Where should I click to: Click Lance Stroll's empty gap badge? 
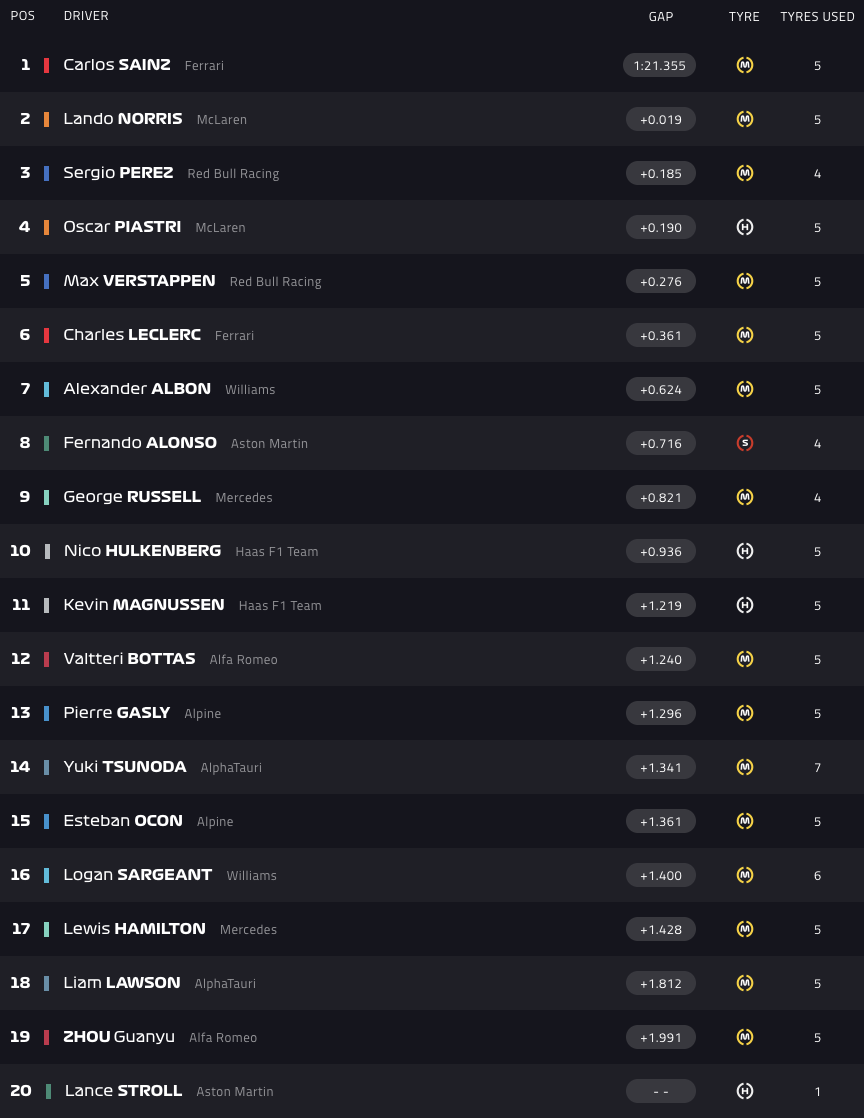pos(660,1091)
